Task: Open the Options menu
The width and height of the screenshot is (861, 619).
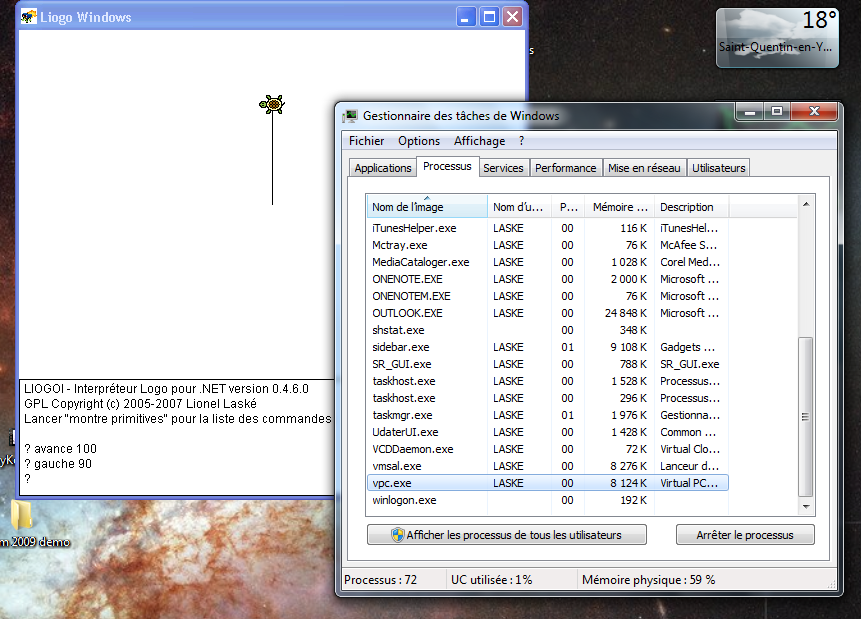Action: pos(419,141)
